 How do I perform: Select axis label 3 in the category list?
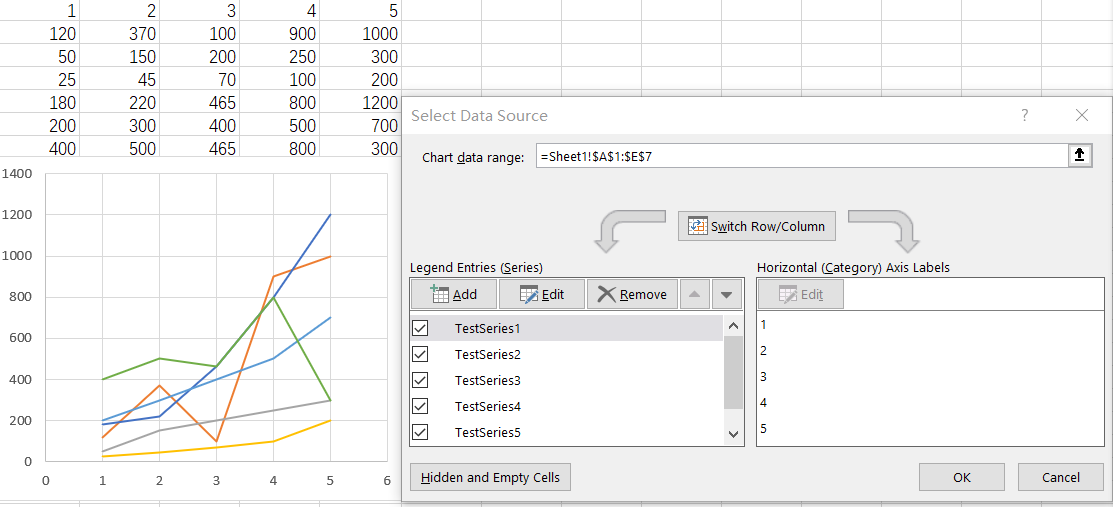[x=764, y=376]
